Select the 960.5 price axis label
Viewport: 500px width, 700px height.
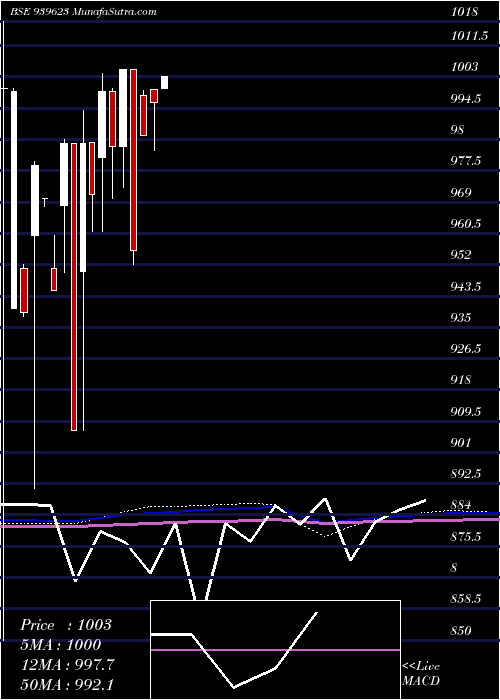(466, 224)
